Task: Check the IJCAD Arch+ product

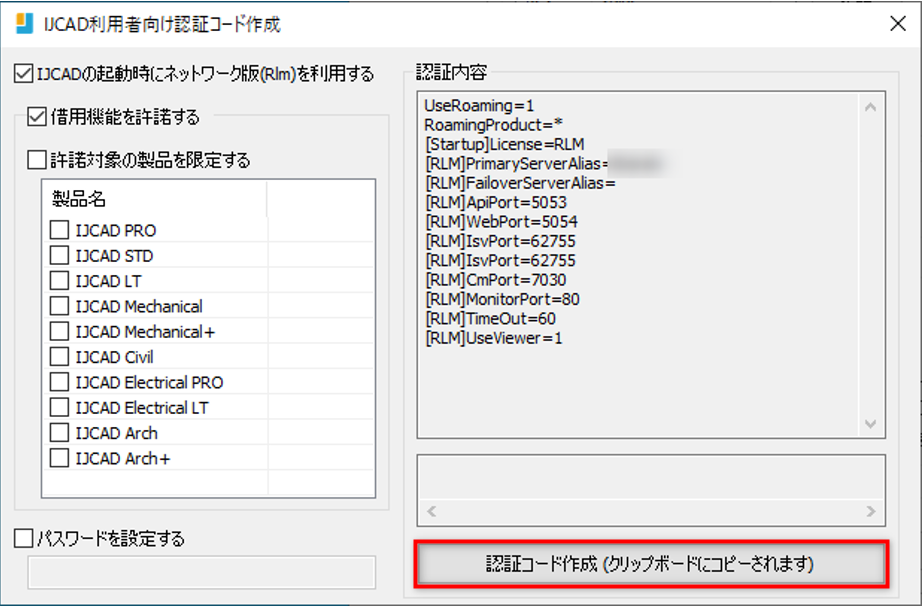Action: (59, 458)
